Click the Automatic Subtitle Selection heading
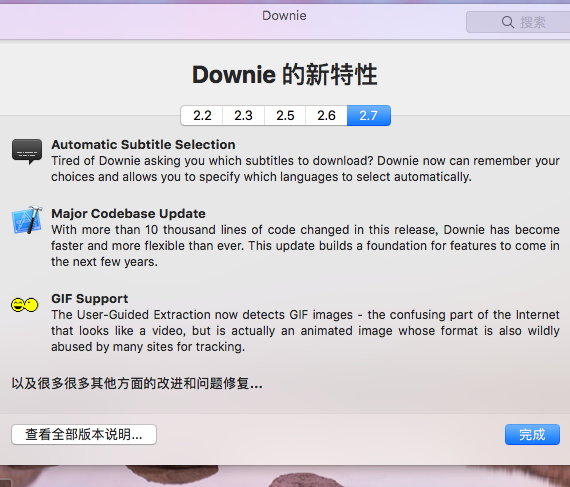This screenshot has width=570, height=487. click(143, 145)
